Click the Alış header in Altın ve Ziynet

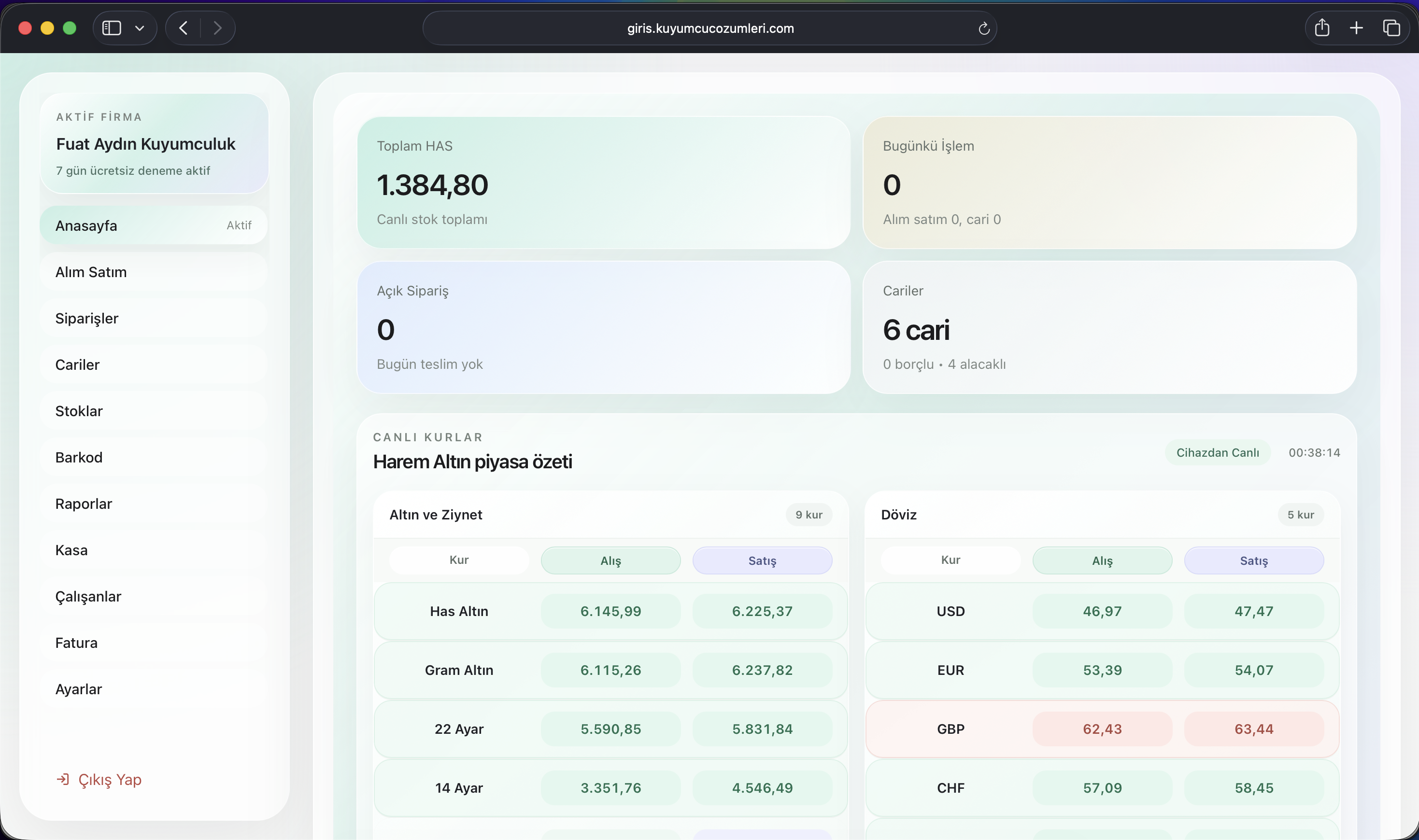point(610,560)
